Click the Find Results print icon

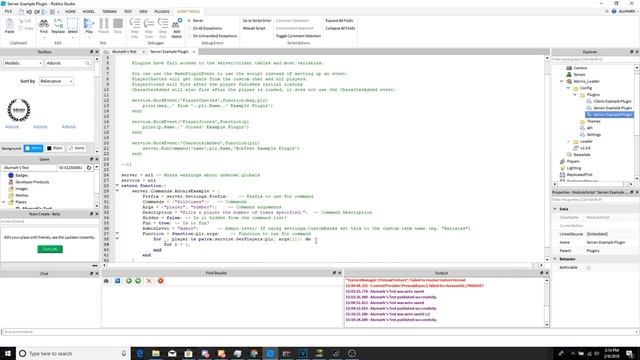106,281
